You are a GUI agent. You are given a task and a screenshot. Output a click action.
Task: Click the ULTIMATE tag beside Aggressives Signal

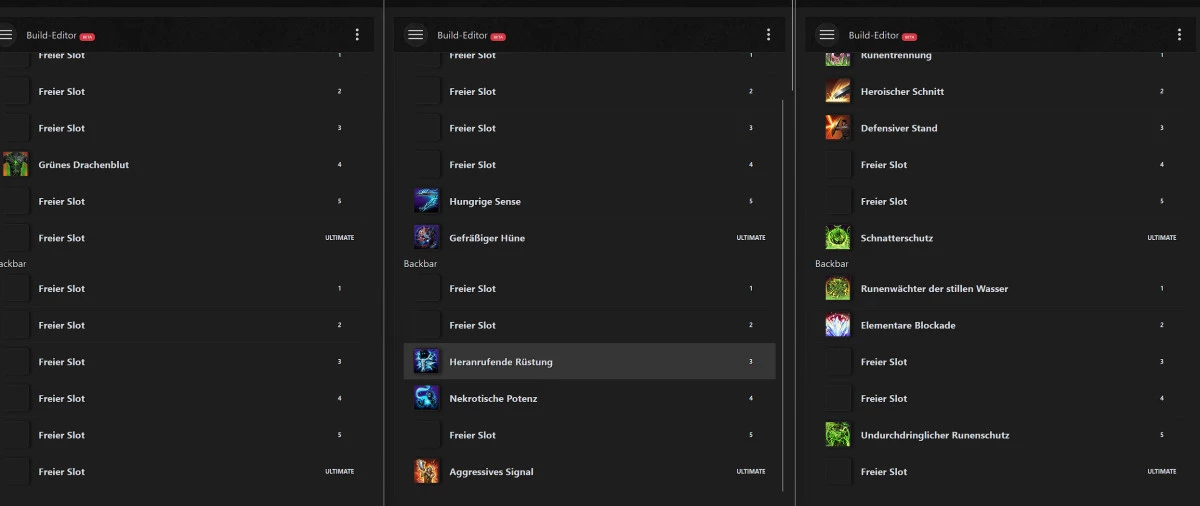[751, 471]
